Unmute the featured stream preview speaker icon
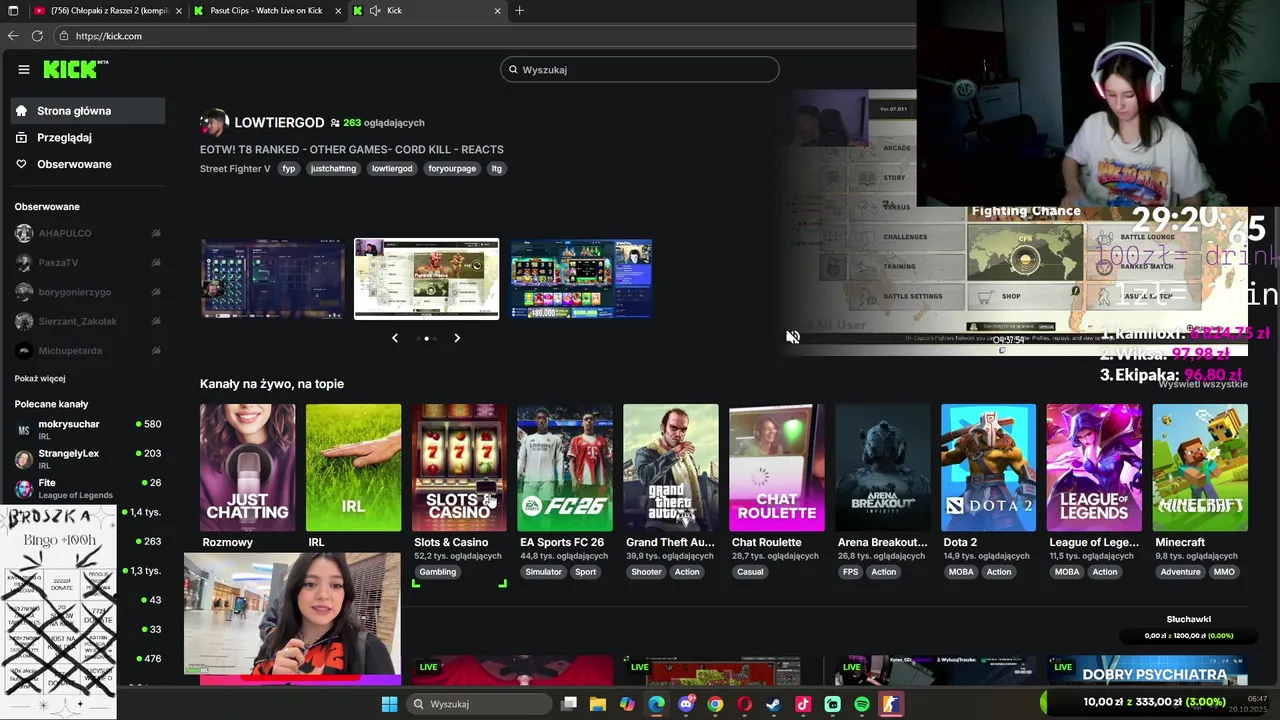The image size is (1280, 720). point(793,337)
